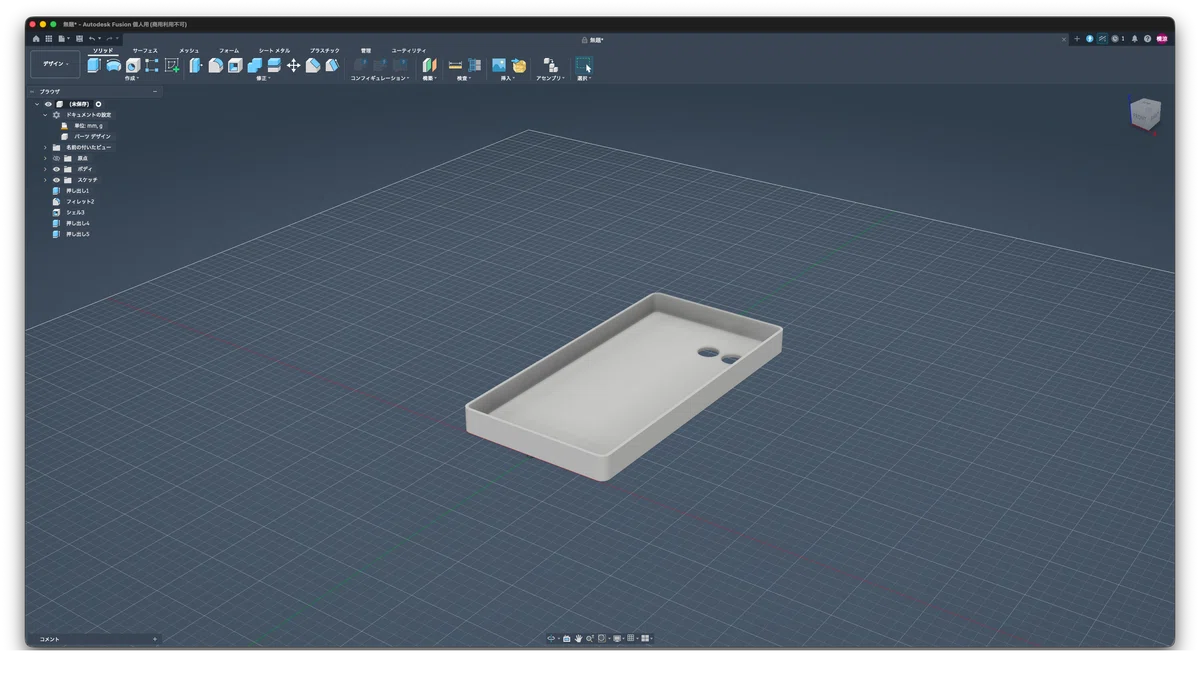
Task: Expand the スケッチ folder
Action: [x=45, y=180]
